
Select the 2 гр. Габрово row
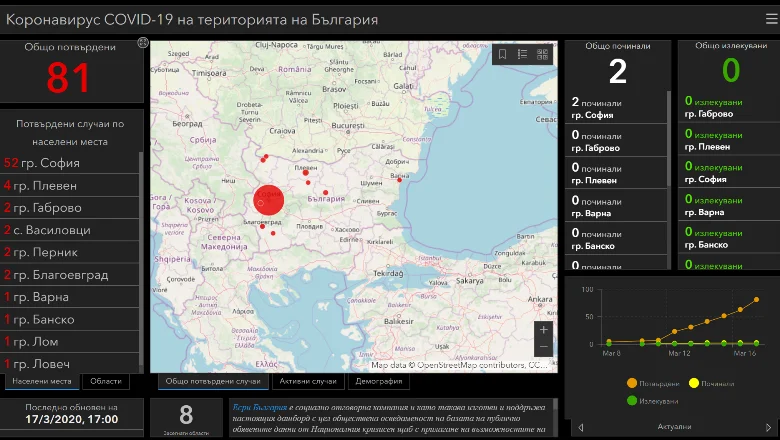click(x=70, y=208)
